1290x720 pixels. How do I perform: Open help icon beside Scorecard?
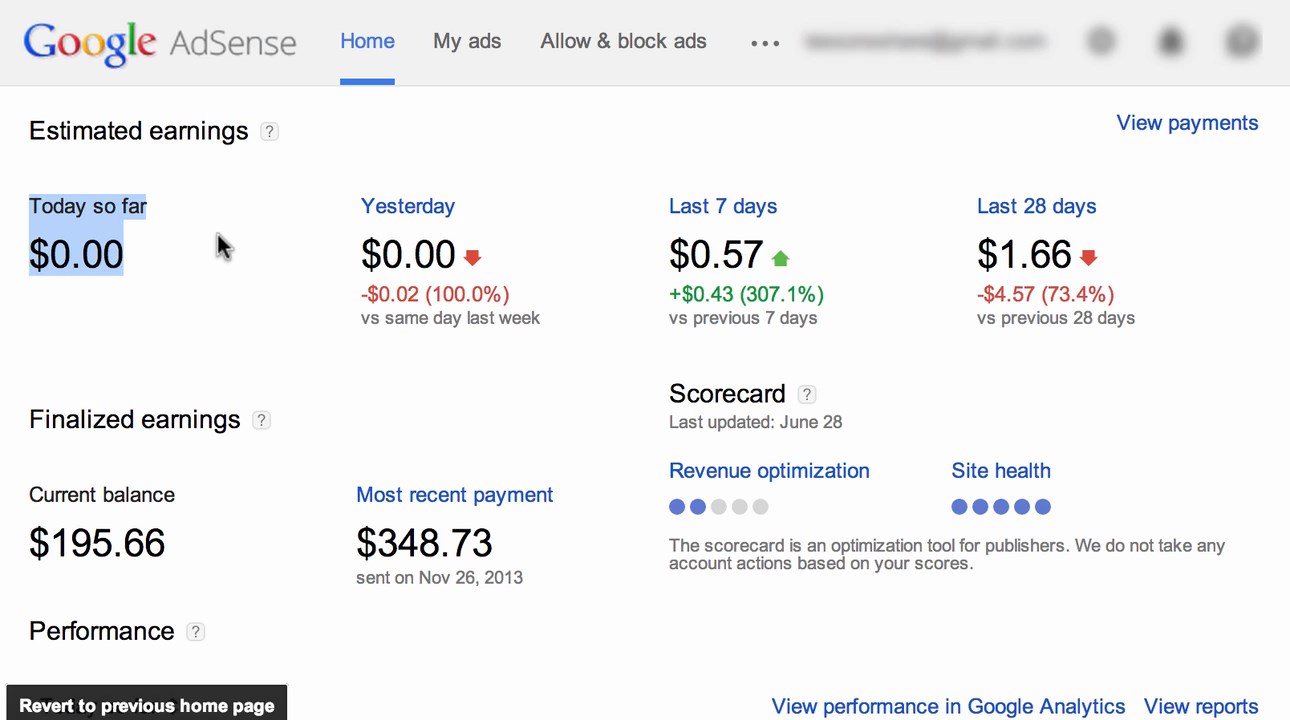pyautogui.click(x=807, y=394)
